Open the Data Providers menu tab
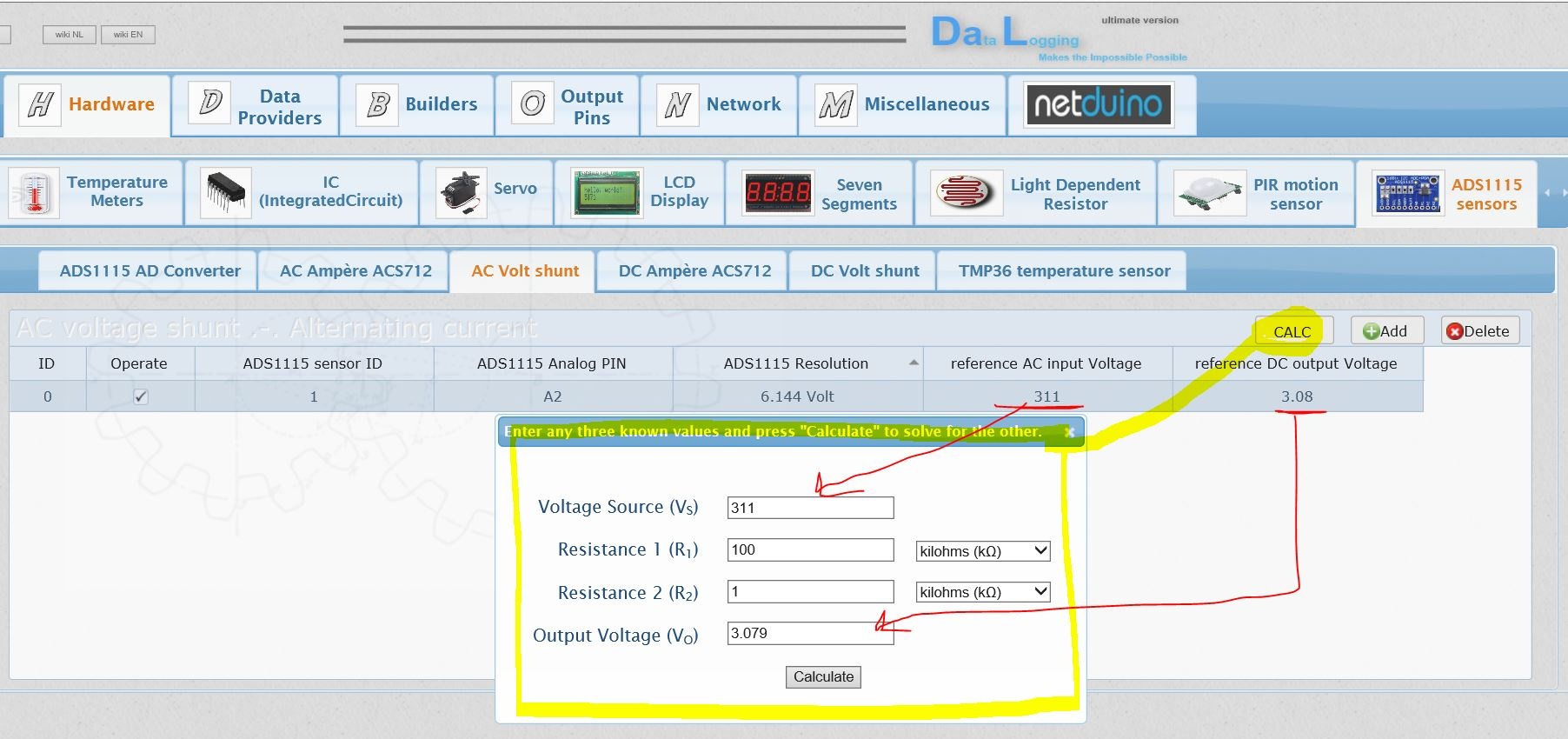 coord(256,106)
